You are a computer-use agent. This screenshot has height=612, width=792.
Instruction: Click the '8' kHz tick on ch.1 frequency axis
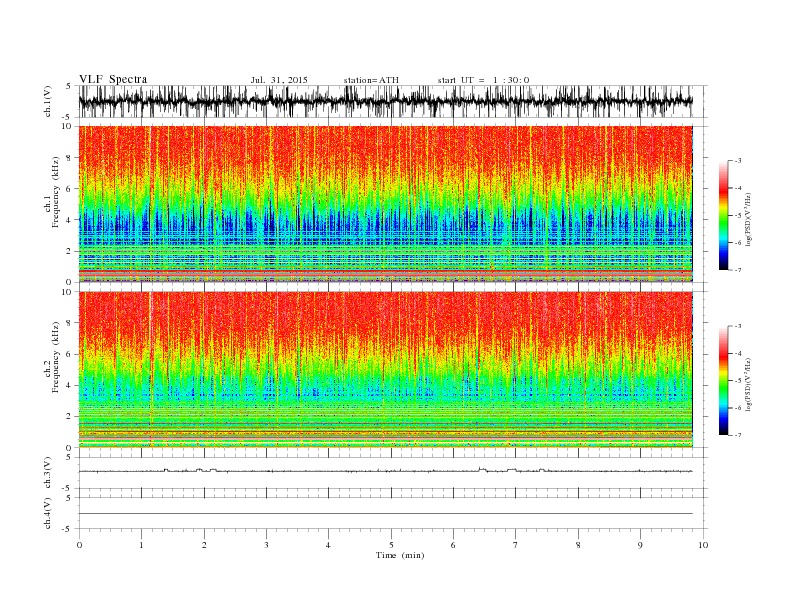coord(70,158)
